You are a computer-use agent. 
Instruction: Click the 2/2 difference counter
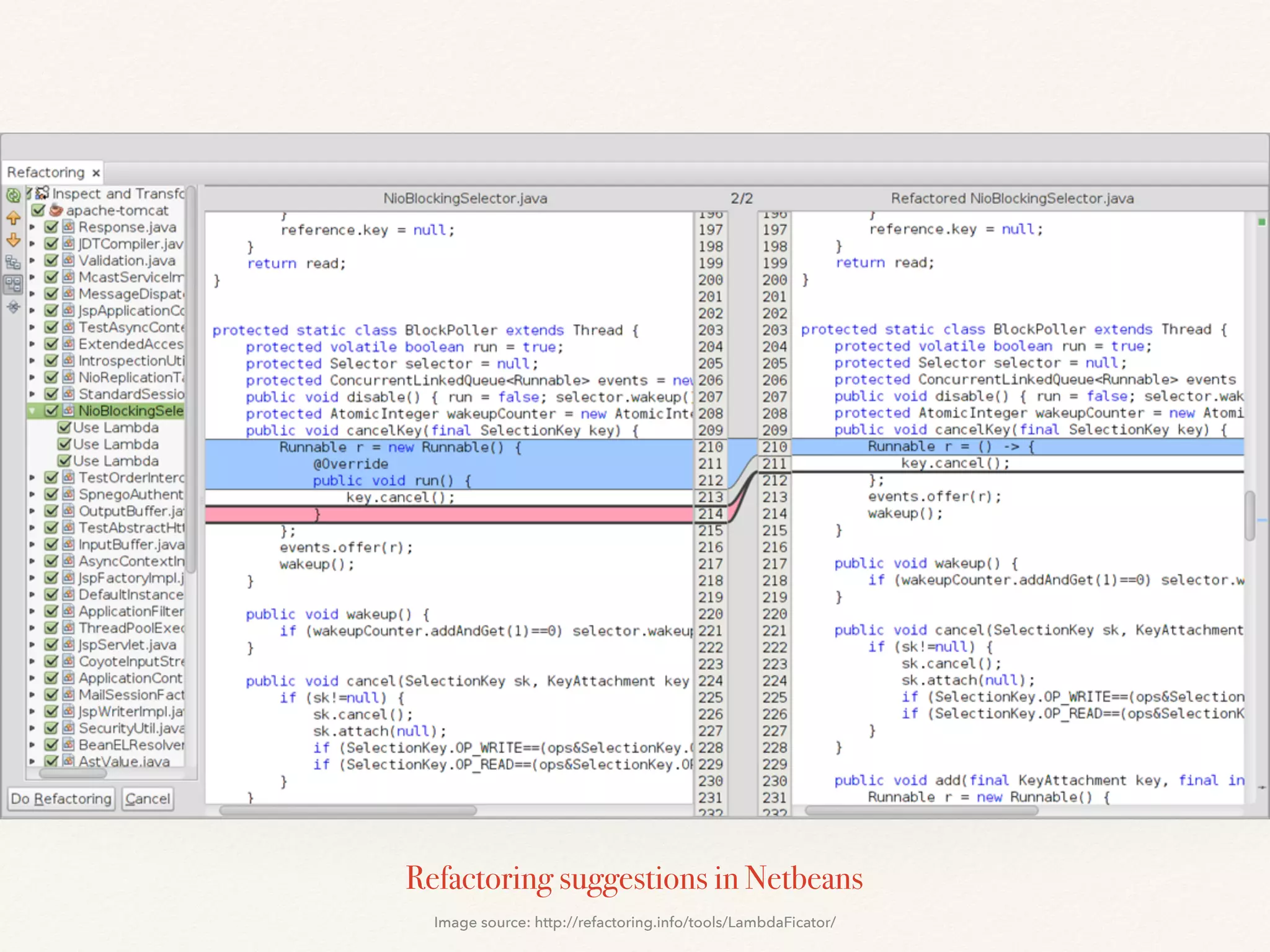point(742,198)
